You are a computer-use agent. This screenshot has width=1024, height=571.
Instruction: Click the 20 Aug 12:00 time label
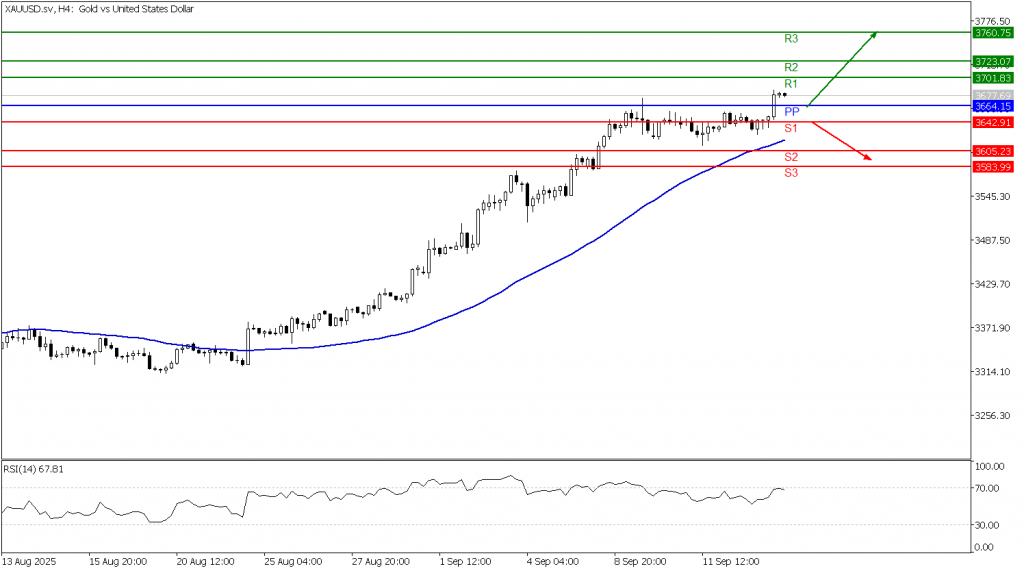[x=205, y=562]
